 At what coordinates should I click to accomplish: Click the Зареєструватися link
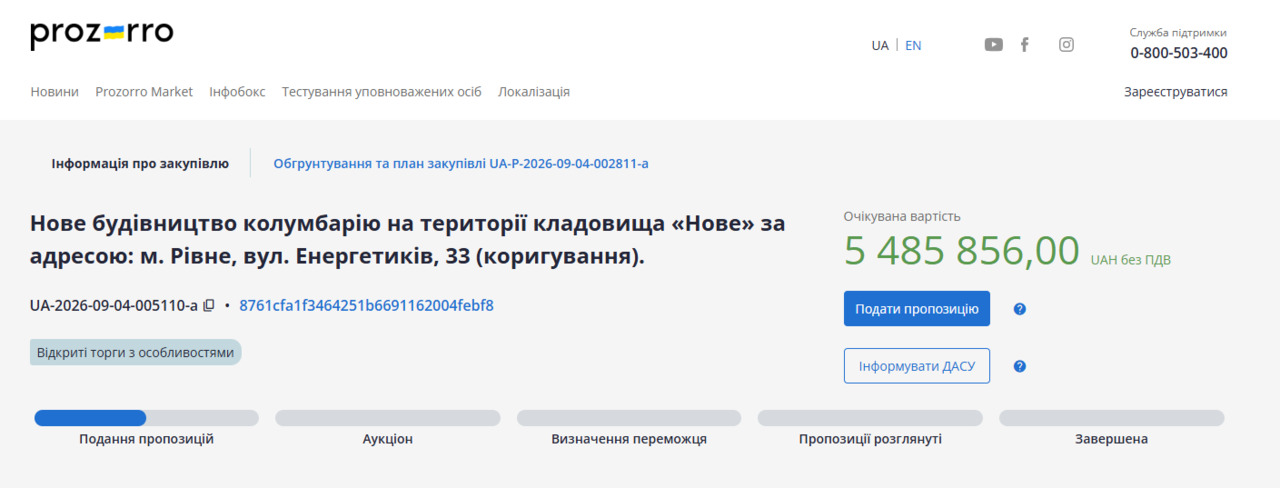[1176, 91]
